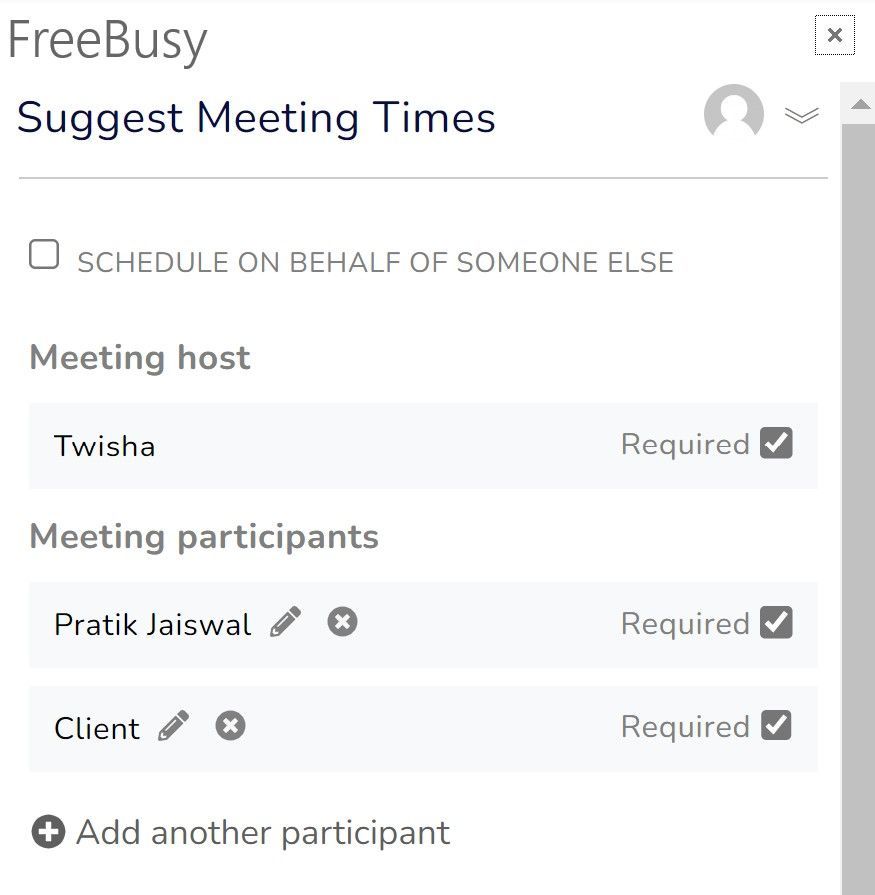Click the SCHEDULE ON BEHALF OF SOMEONE ELSE label
Image resolution: width=875 pixels, height=895 pixels.
pos(376,263)
